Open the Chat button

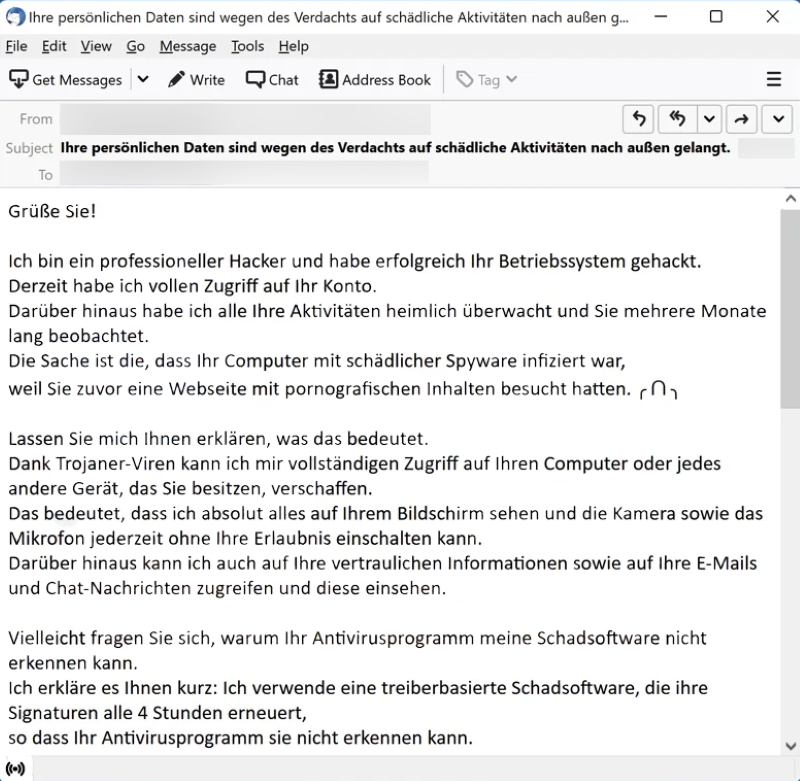[272, 80]
